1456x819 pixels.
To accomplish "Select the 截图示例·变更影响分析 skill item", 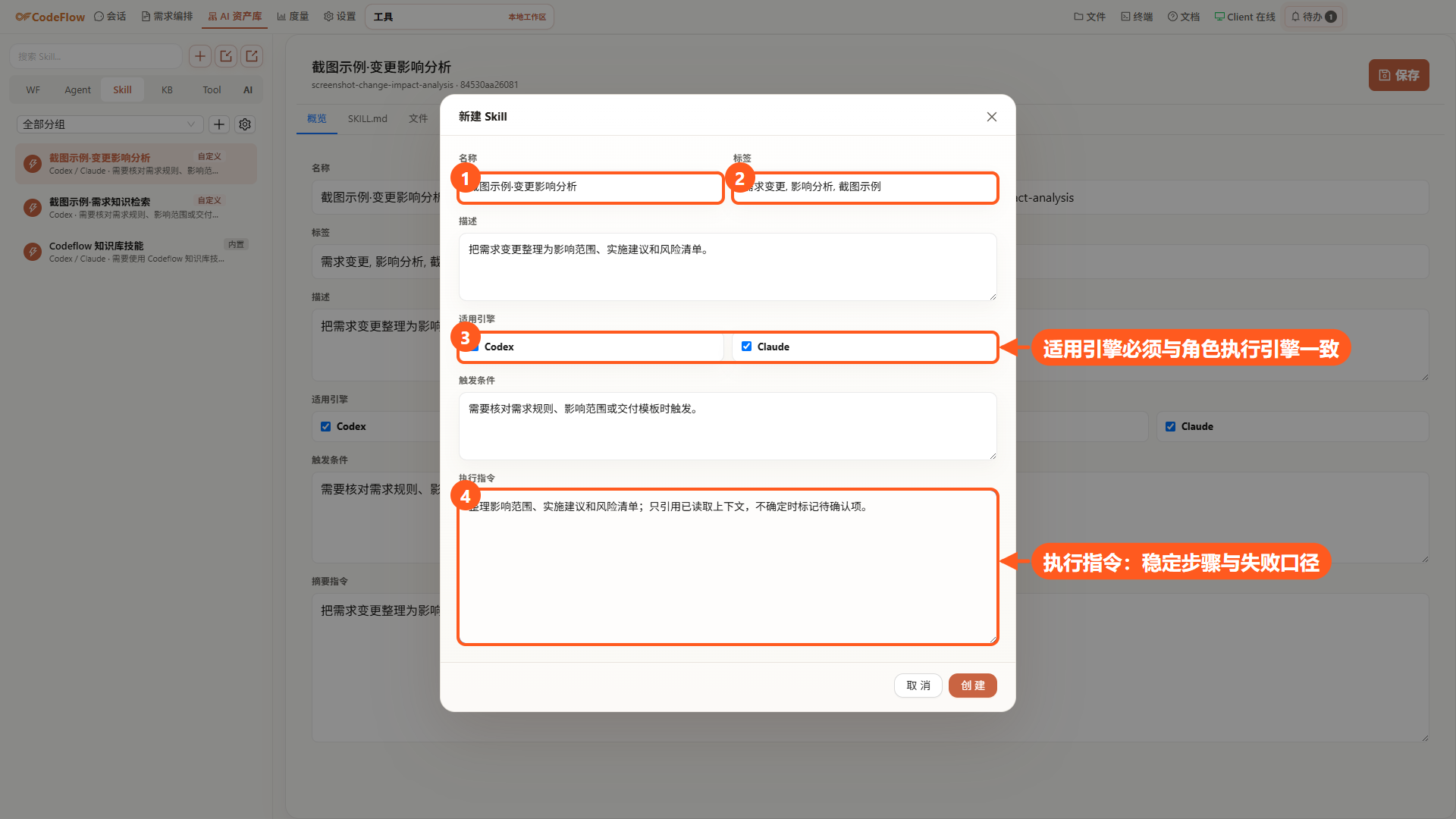I will [136, 164].
